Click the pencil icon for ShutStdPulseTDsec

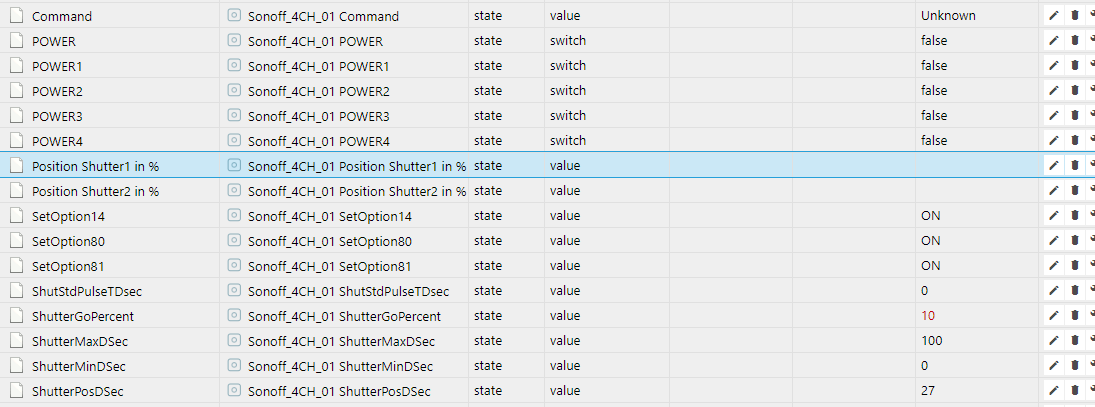click(x=1054, y=291)
